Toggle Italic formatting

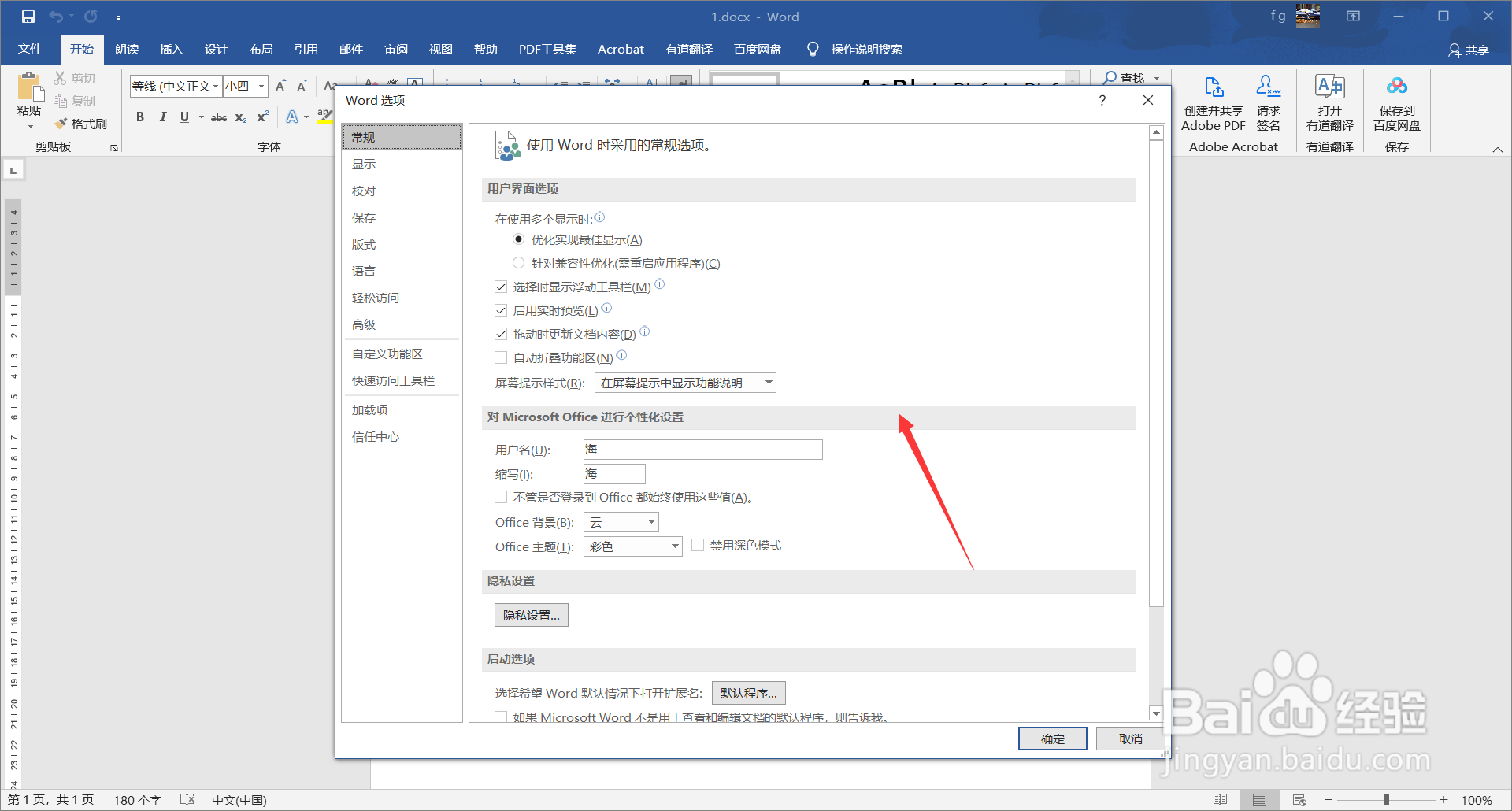[162, 117]
